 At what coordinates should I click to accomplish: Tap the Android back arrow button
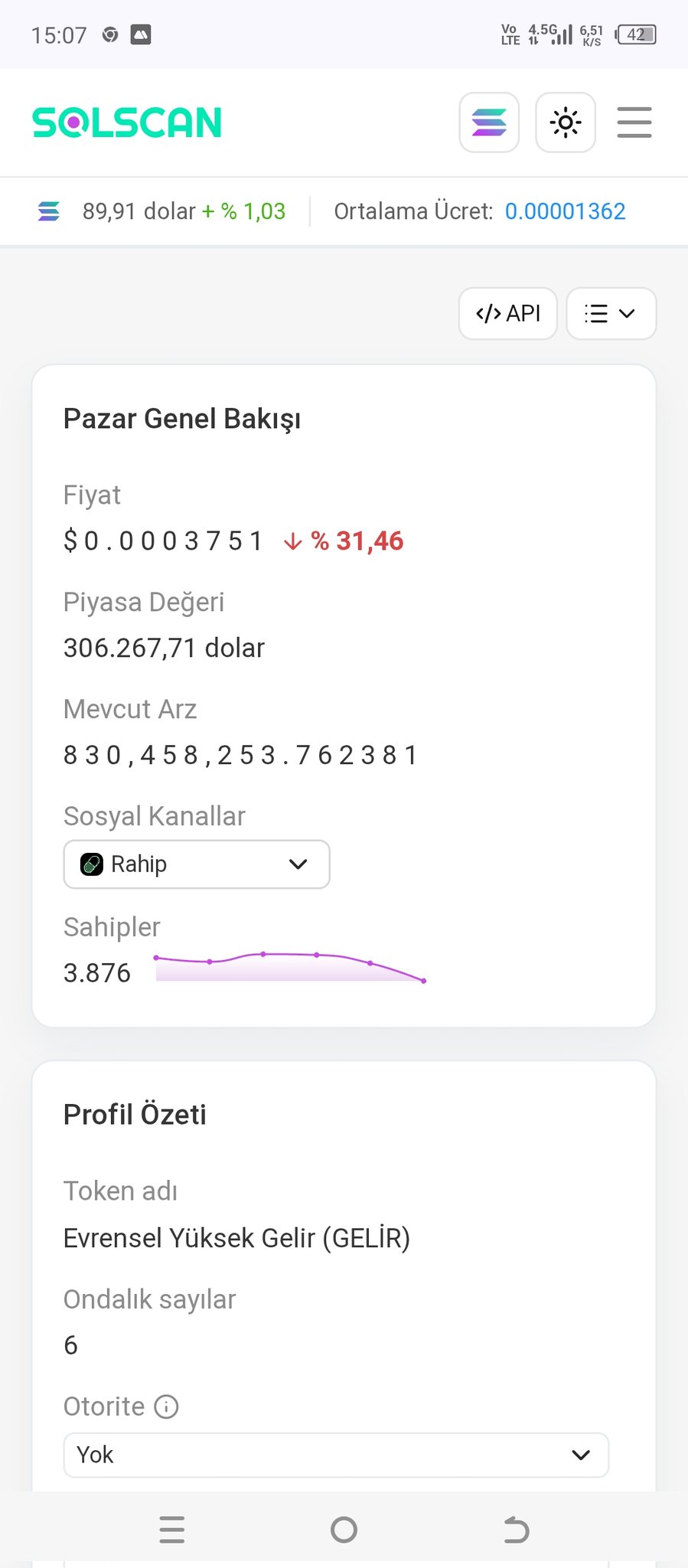tap(517, 1530)
